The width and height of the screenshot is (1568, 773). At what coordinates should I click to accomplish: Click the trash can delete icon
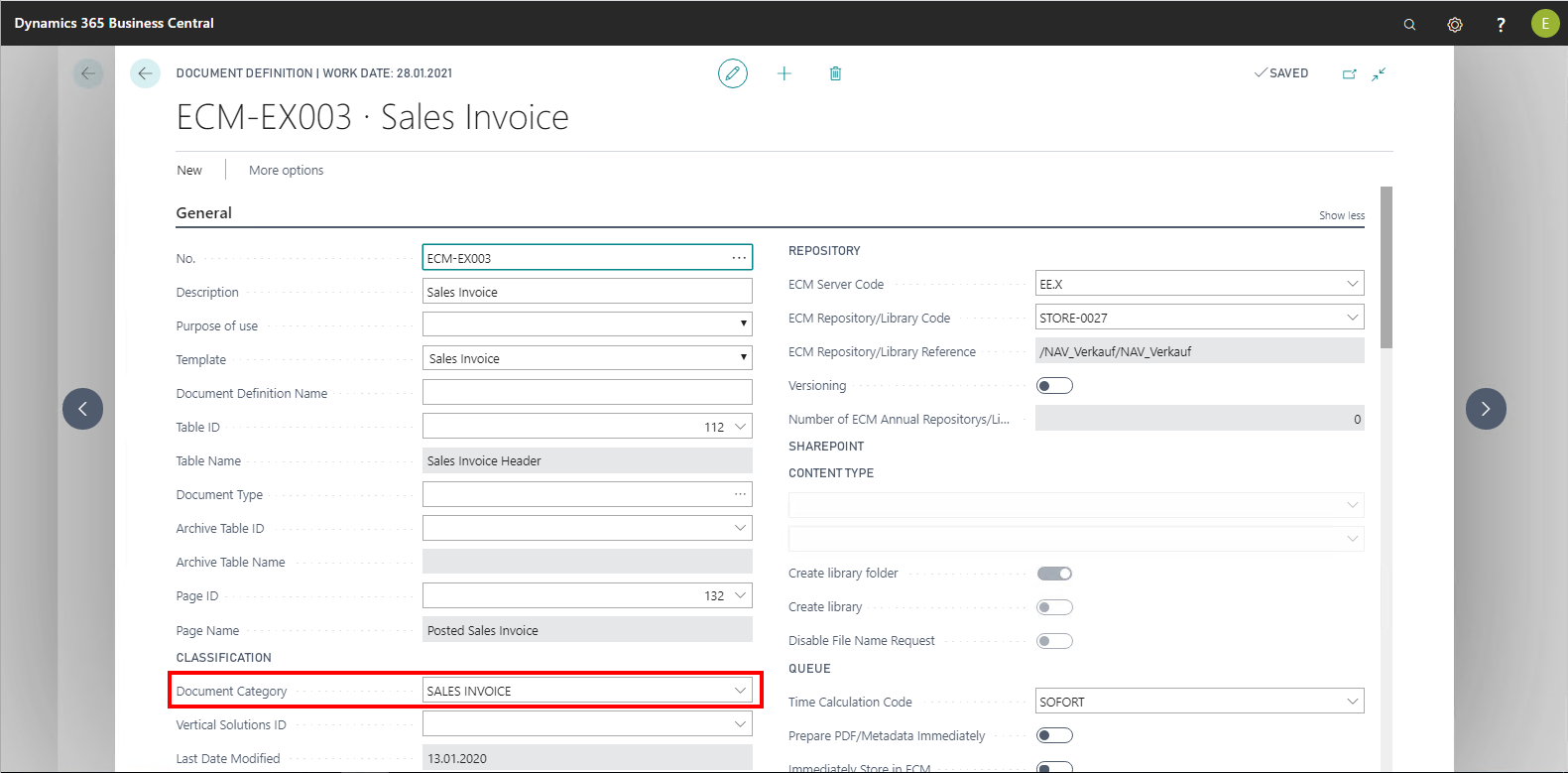836,73
